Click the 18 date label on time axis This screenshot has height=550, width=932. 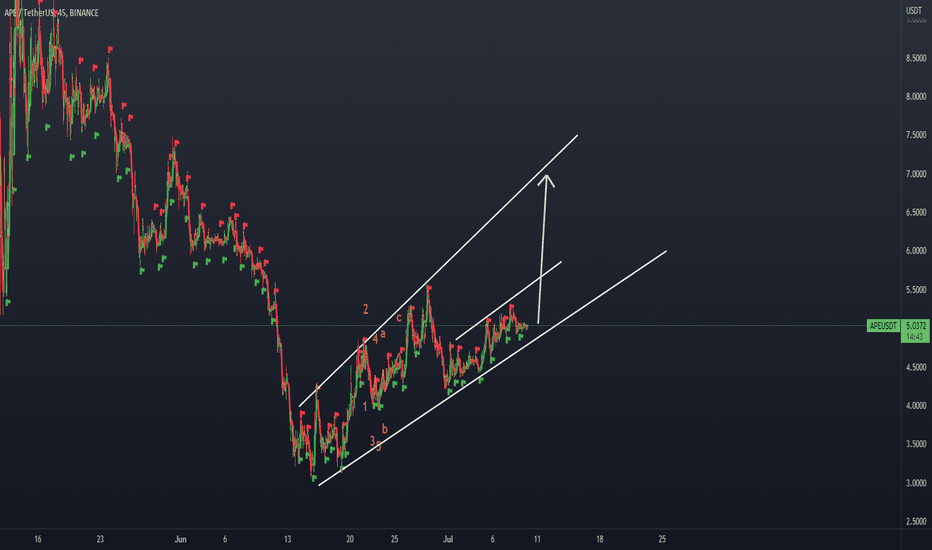coord(600,539)
